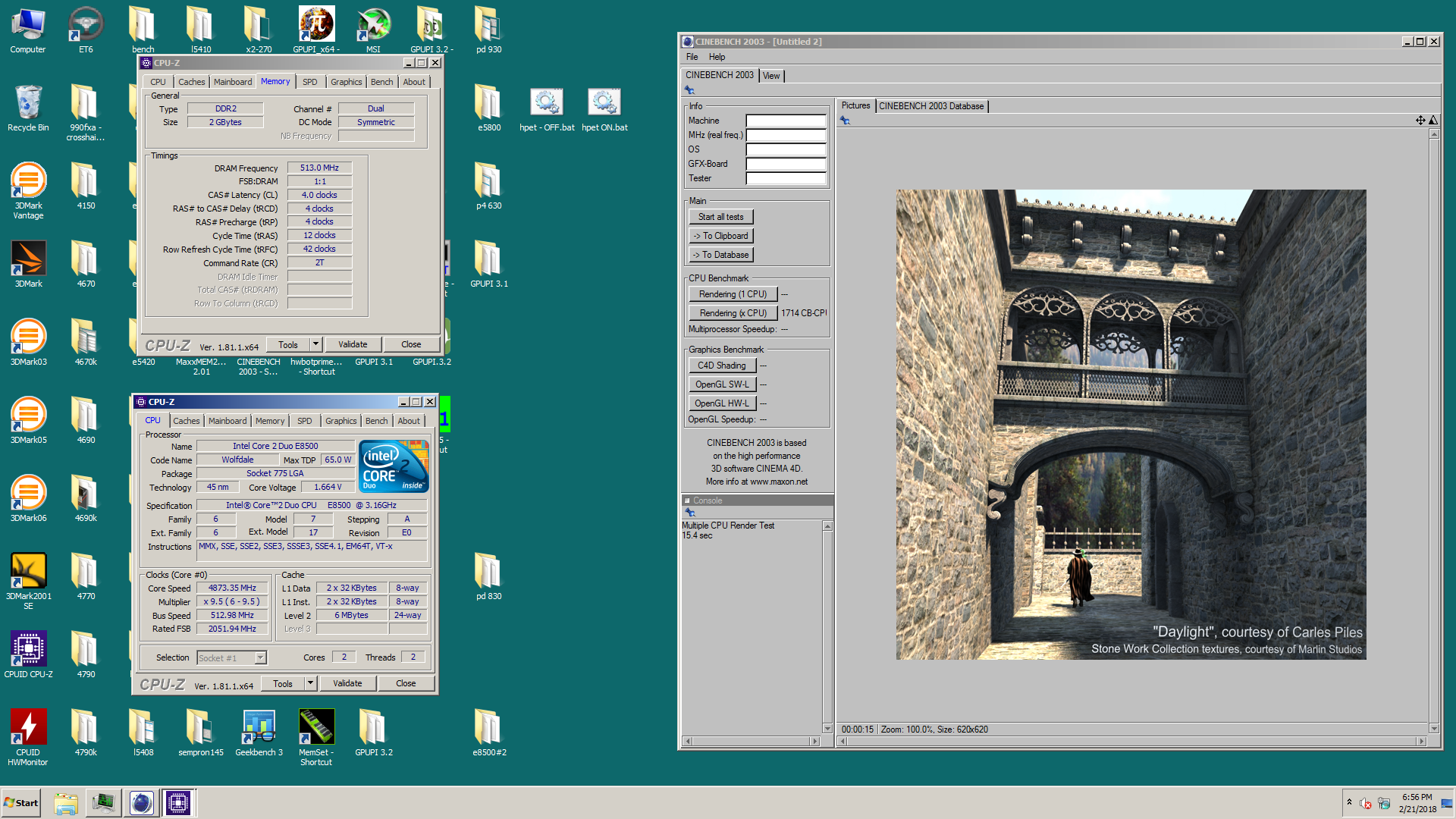Click Close button in upper CPU-Z window
This screenshot has width=1456, height=819.
tap(411, 344)
